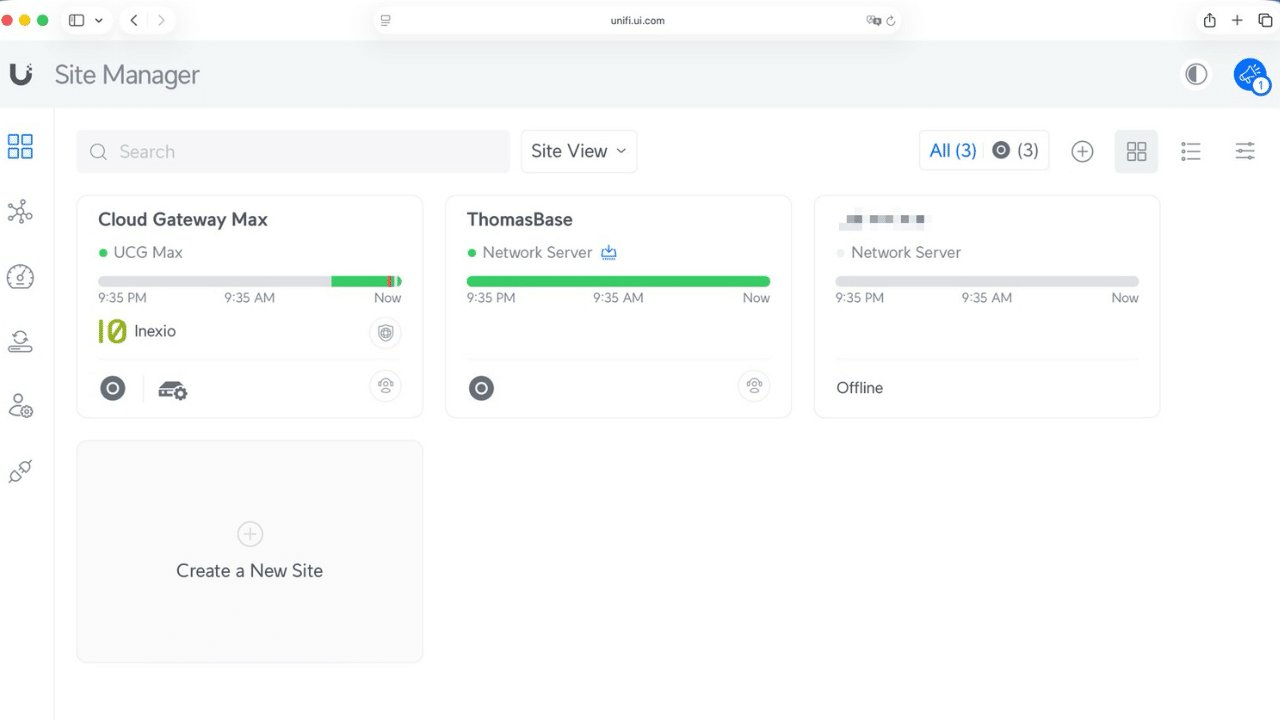Open the topology icon in left sidebar
Viewport: 1280px width, 720px height.
point(20,211)
